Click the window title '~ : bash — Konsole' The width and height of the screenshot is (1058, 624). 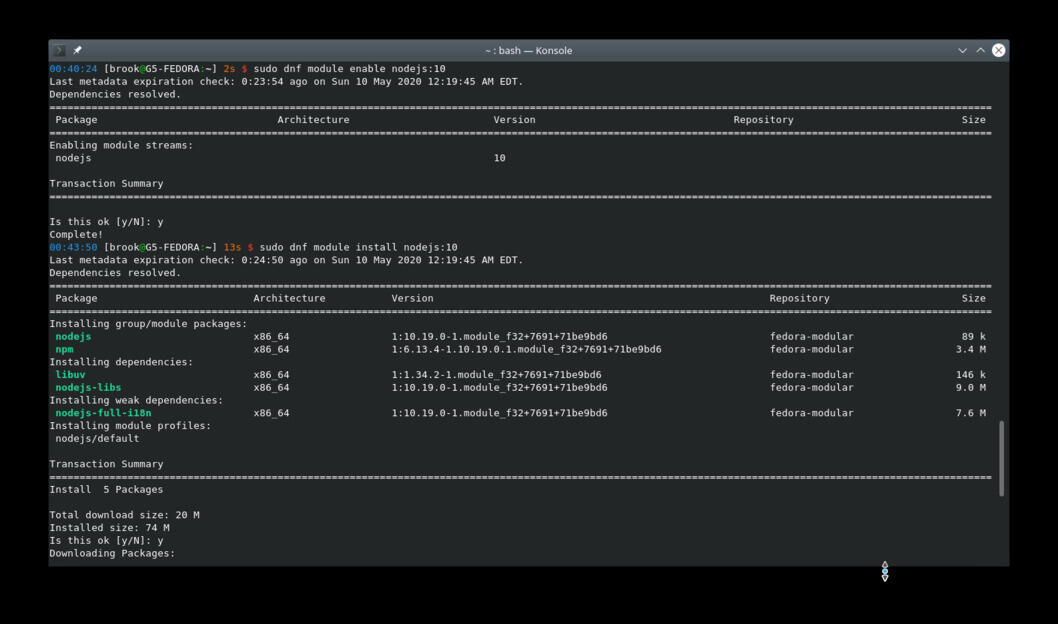[x=529, y=51]
